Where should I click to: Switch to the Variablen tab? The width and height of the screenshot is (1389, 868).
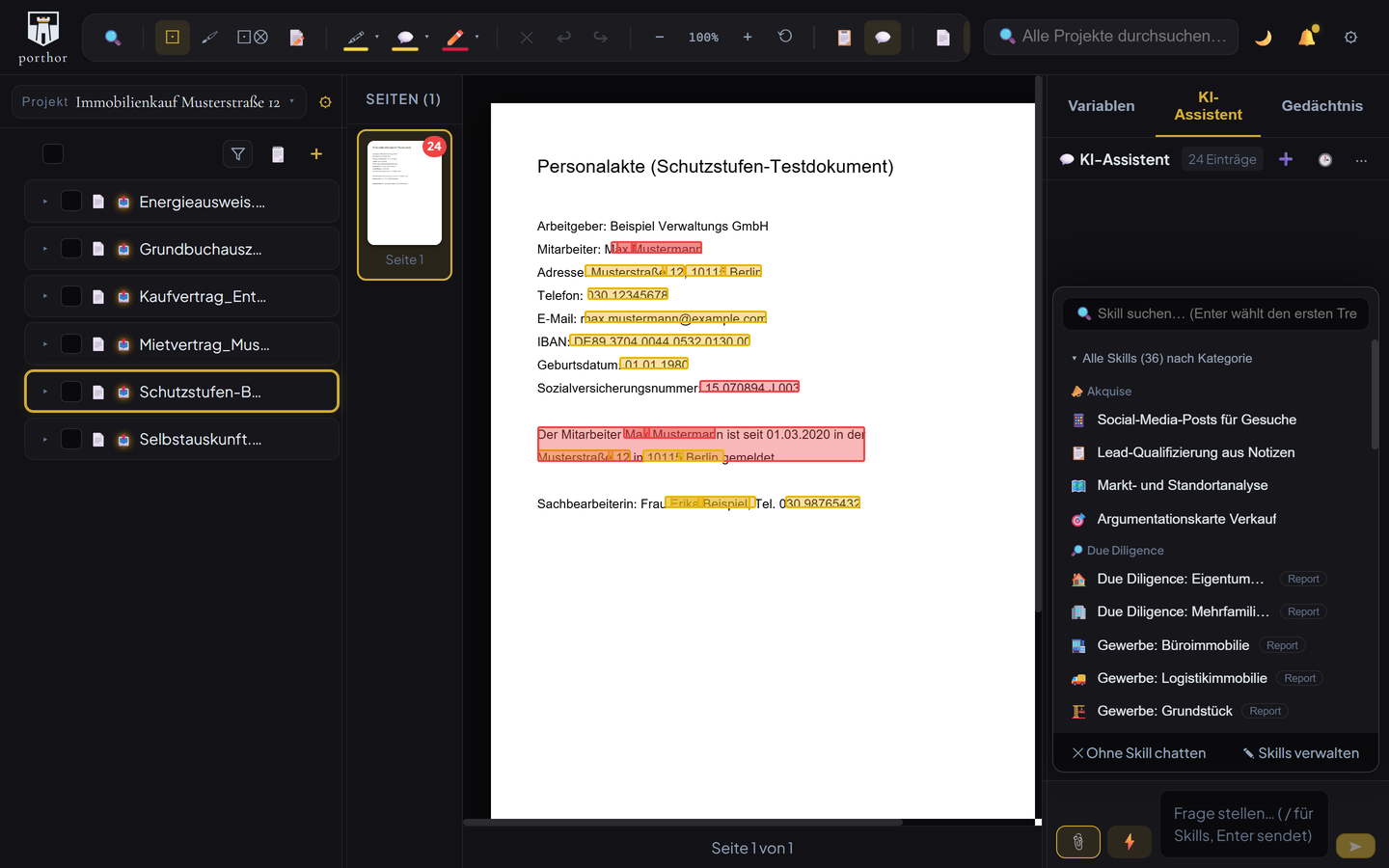[x=1101, y=106]
